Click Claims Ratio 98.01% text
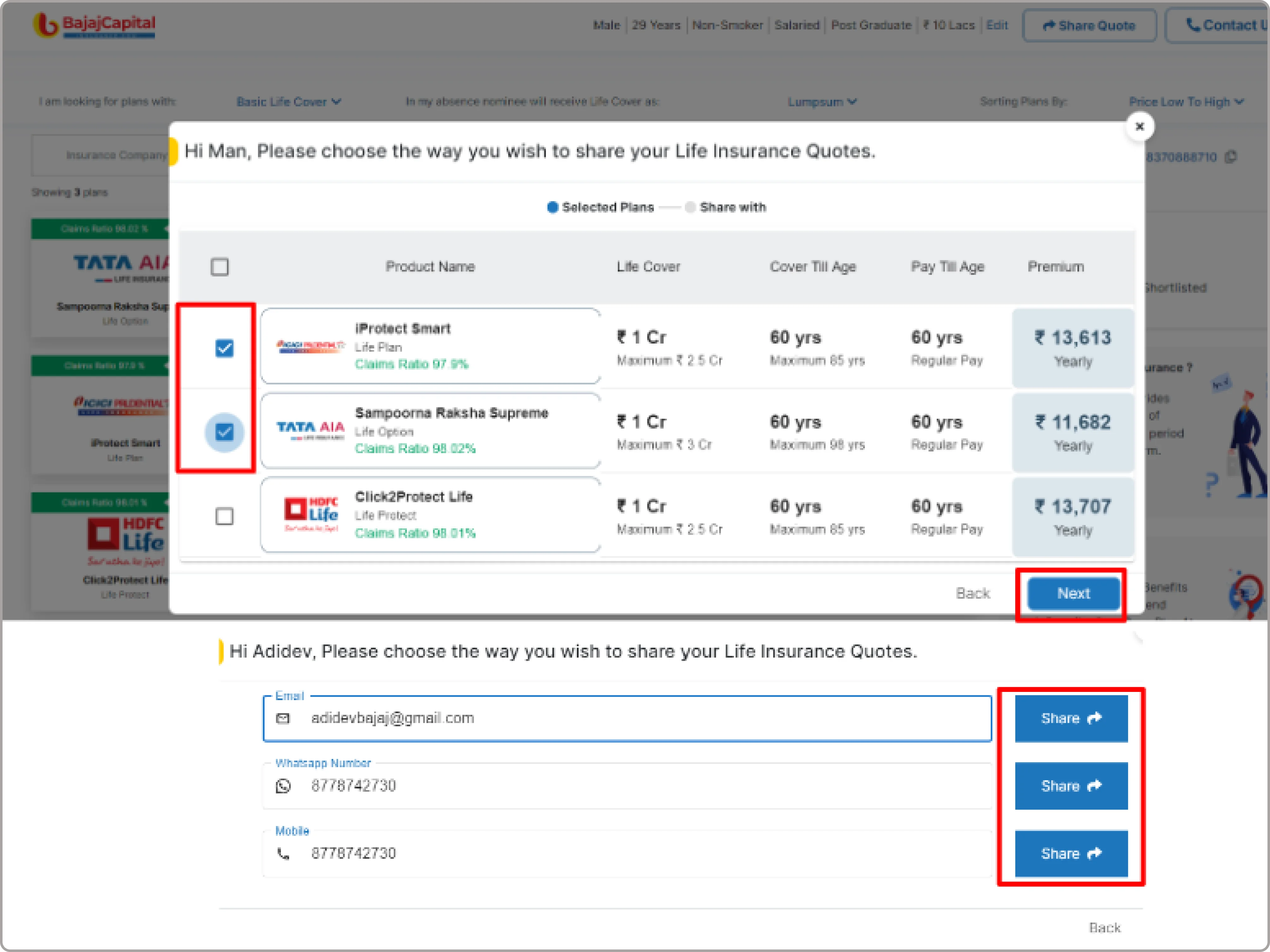 pos(415,533)
